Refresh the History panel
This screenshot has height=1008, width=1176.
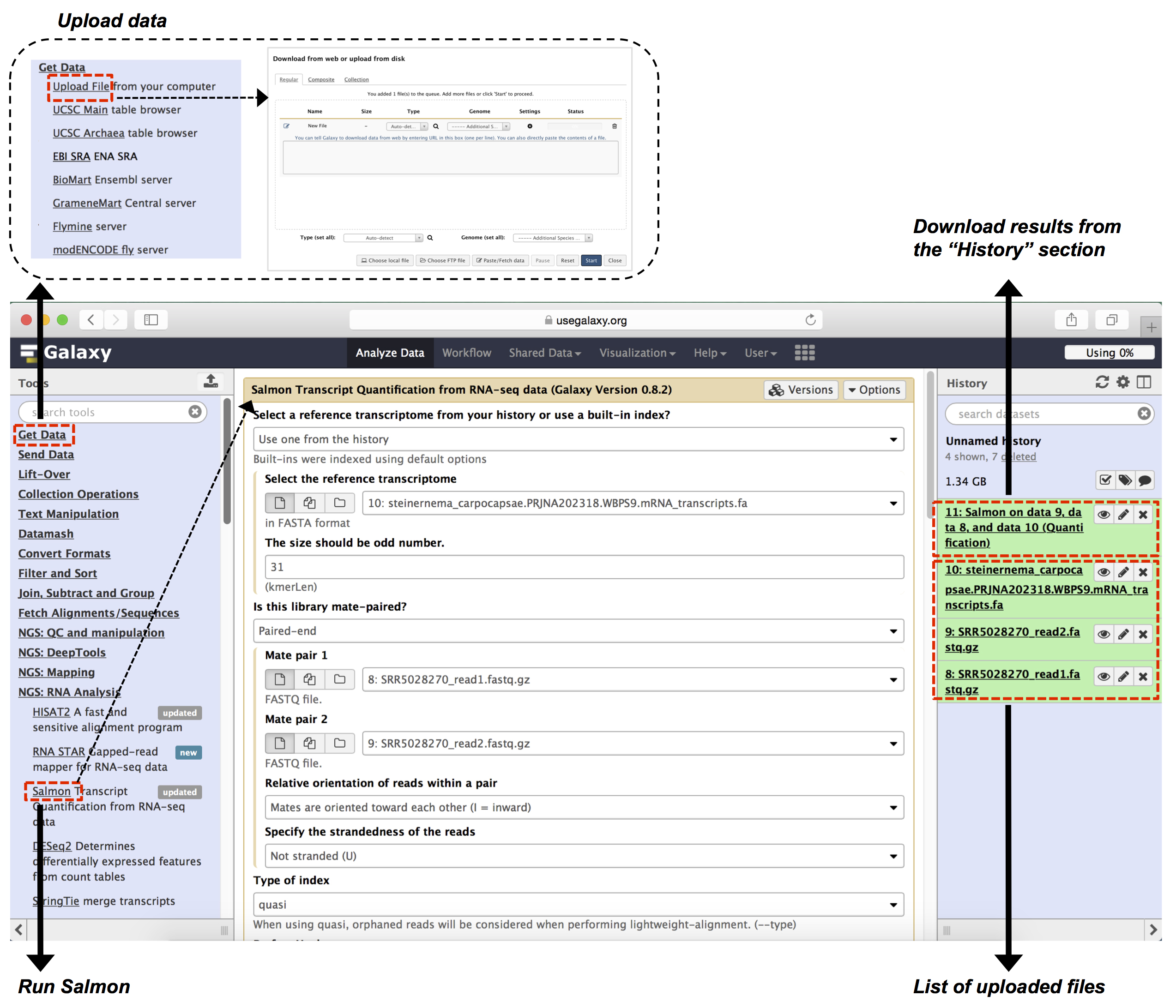(1102, 382)
